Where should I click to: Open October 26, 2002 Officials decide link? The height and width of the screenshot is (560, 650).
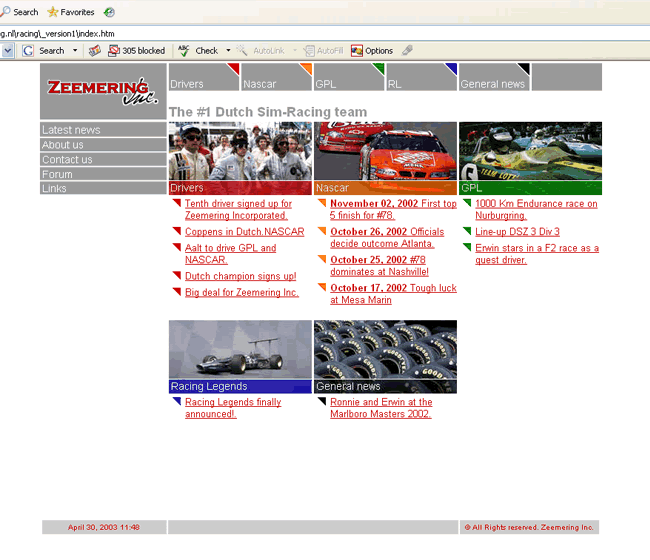pyautogui.click(x=387, y=238)
